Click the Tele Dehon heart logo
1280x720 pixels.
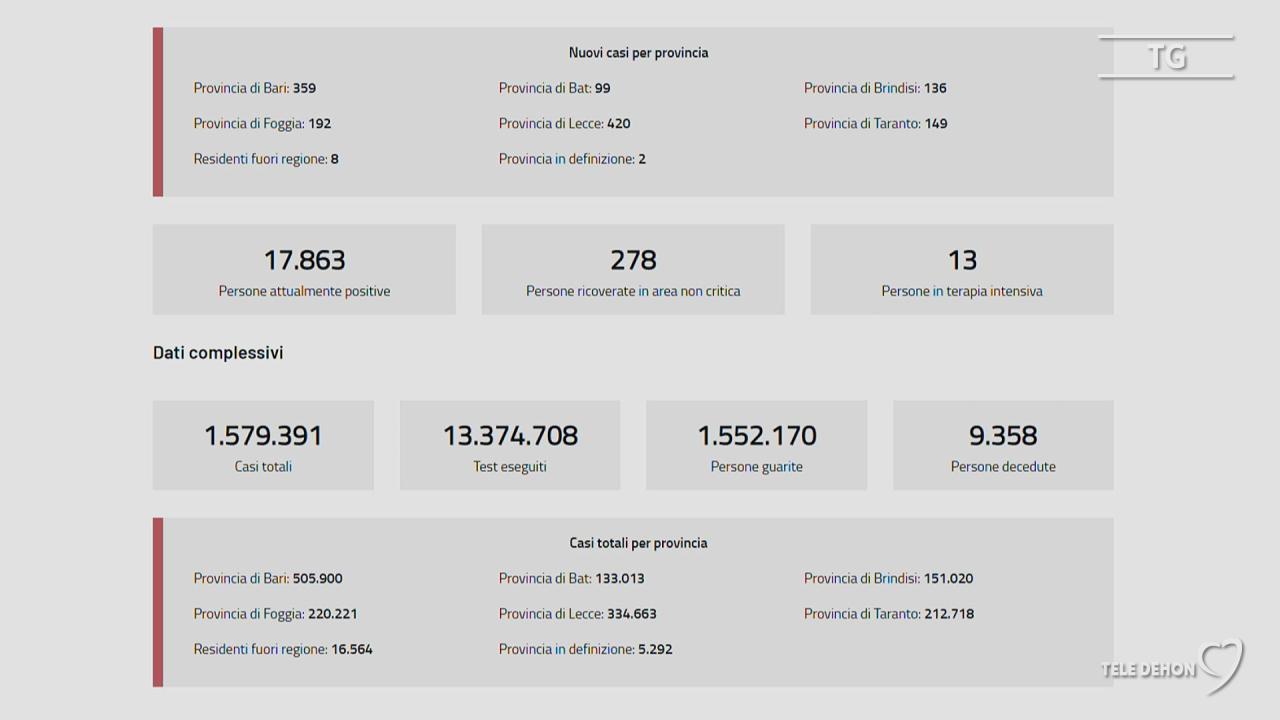(1222, 664)
